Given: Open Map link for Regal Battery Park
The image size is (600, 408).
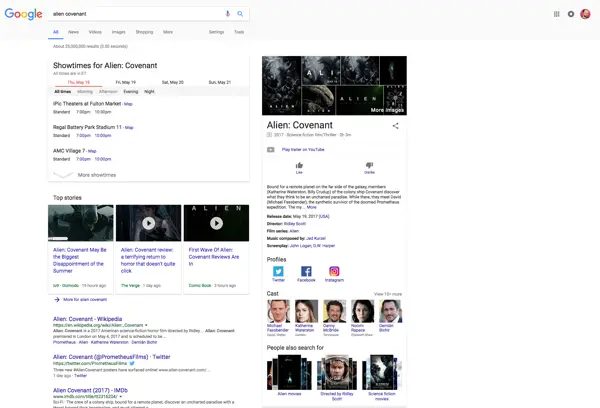Looking at the screenshot, I should 129,128.
